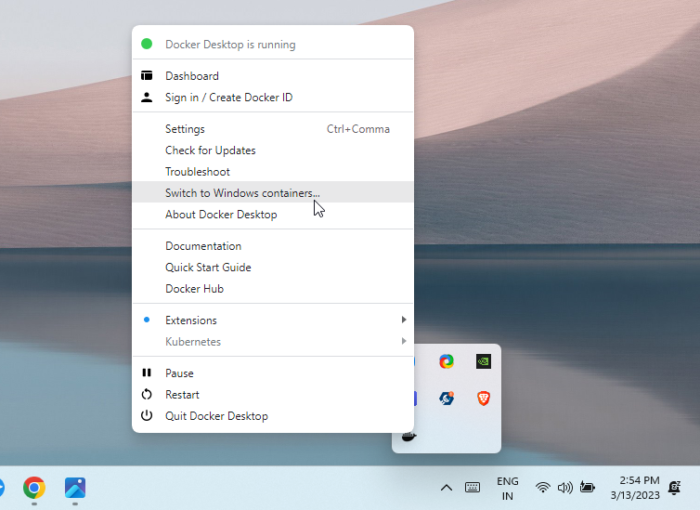
Task: Go to Docker Hub
Action: (x=273, y=289)
